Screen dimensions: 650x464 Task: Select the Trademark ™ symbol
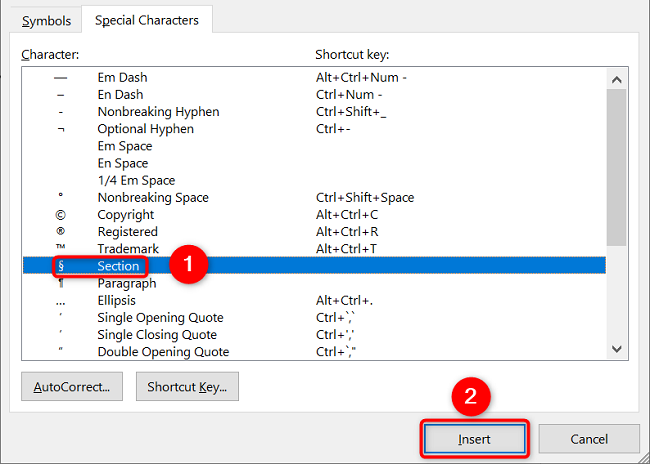pos(128,249)
